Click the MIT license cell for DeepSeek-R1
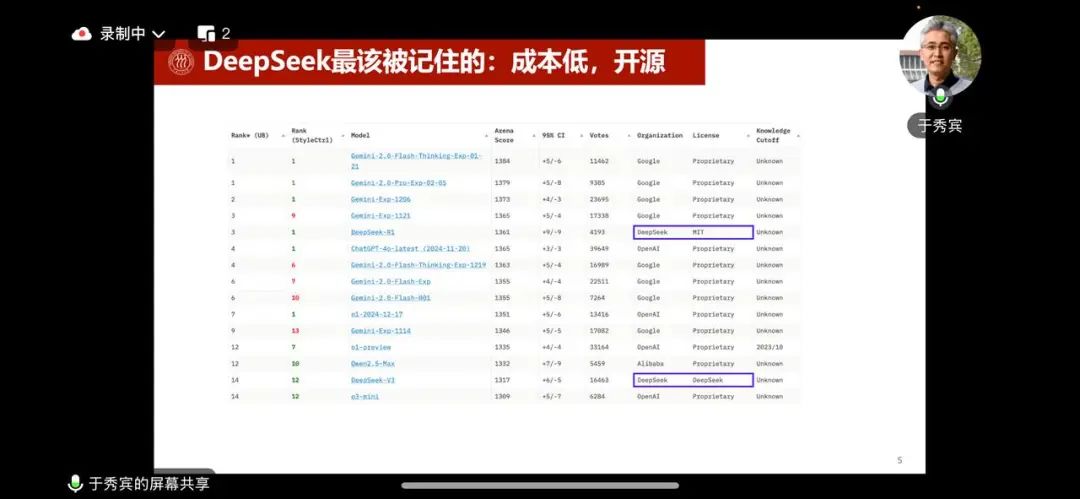Screen dimensions: 1080x499 point(698,232)
